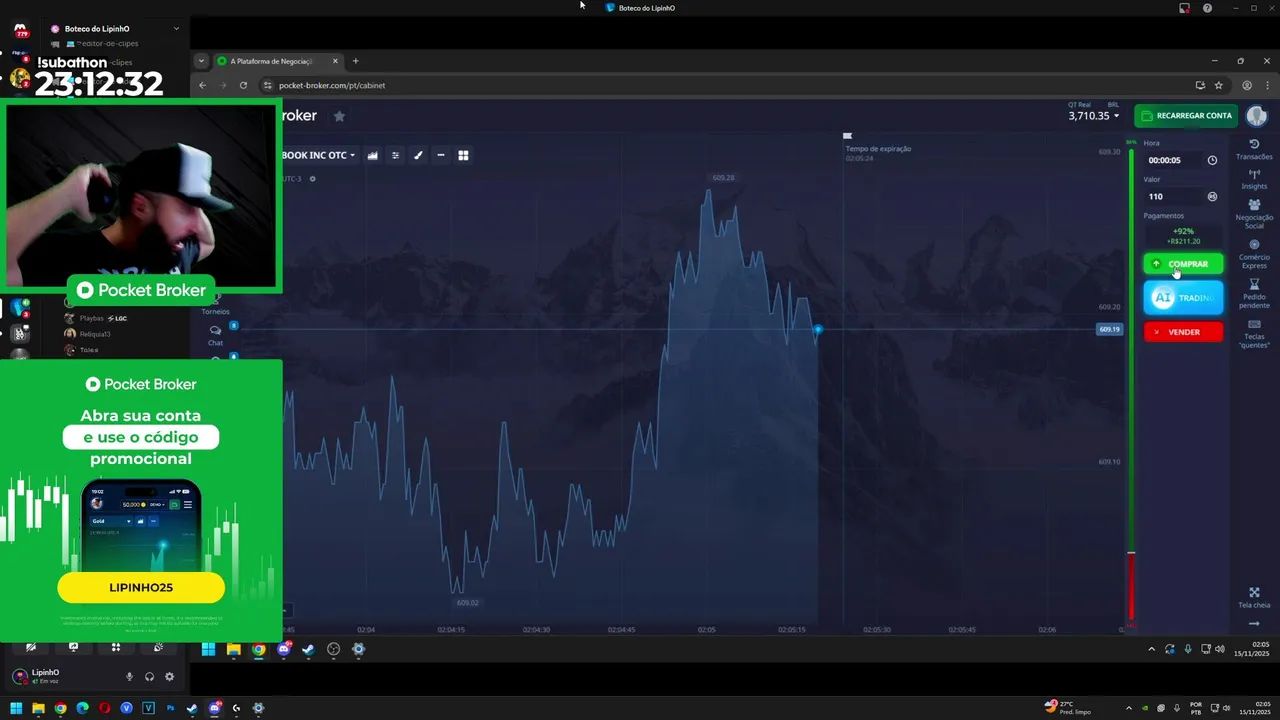This screenshot has width=1280, height=720.
Task: Open Comércio Express panel
Action: [1254, 254]
